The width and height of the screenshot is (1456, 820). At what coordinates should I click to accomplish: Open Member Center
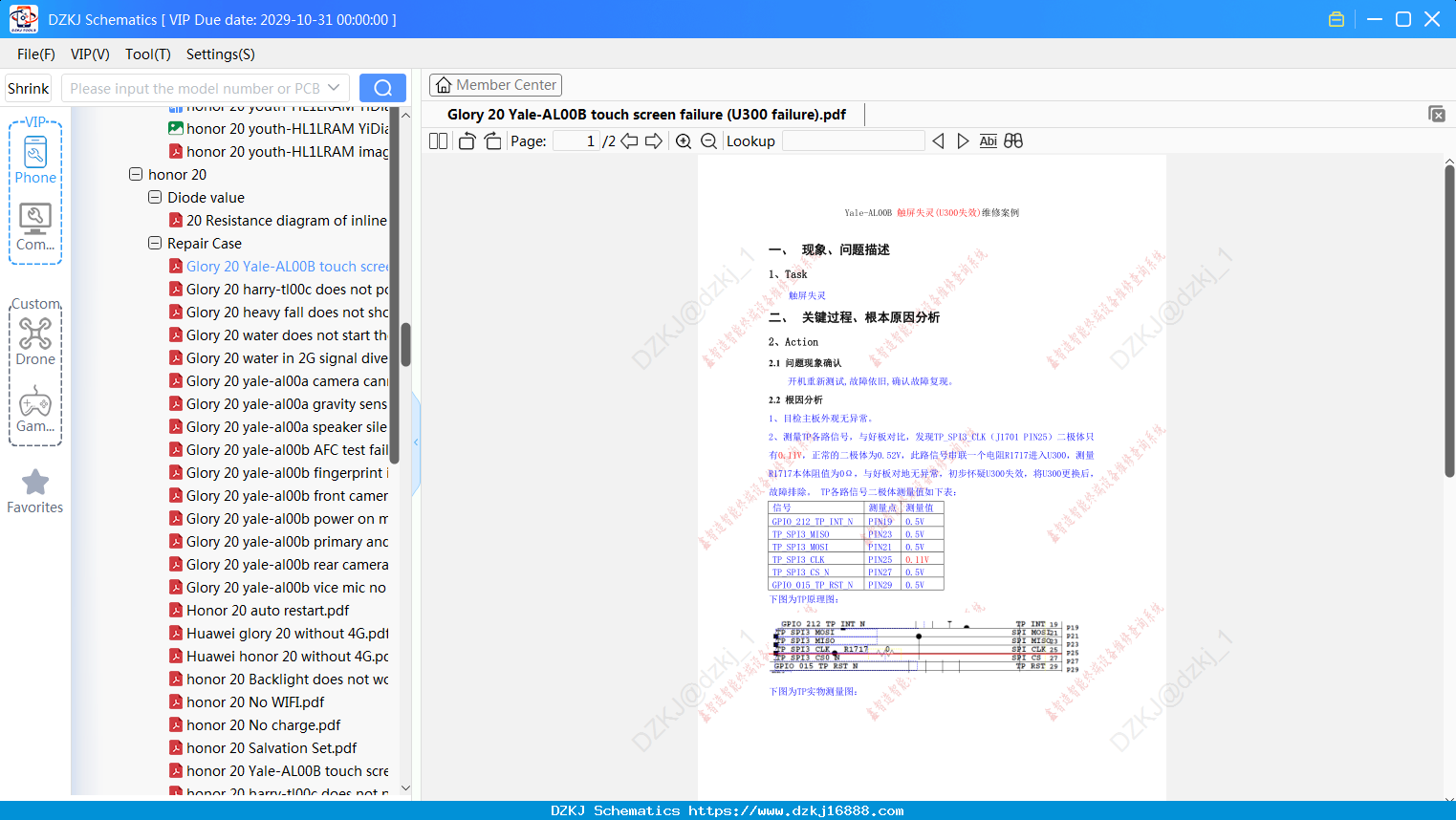[x=495, y=85]
